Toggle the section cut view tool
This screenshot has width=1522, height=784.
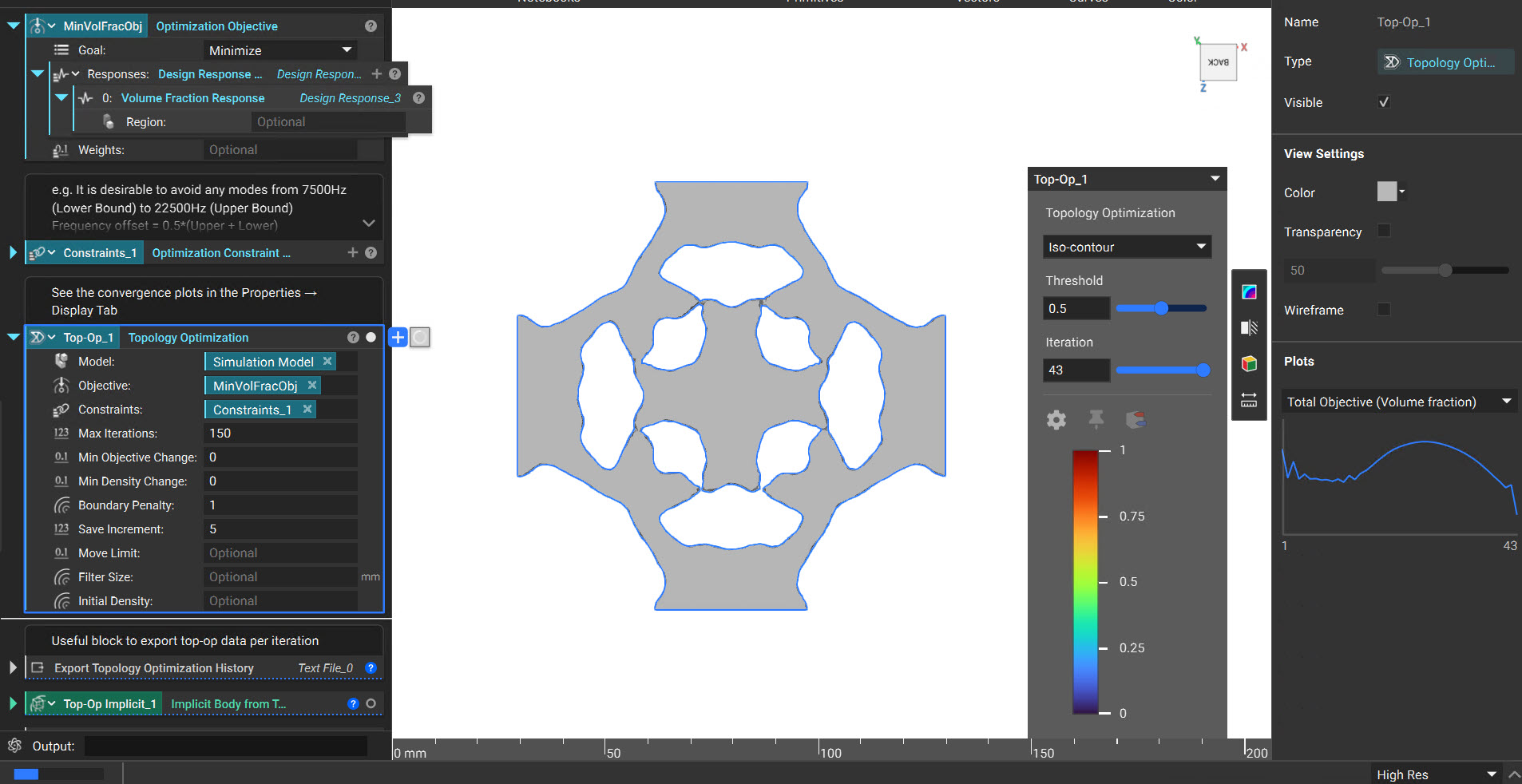point(1249,327)
